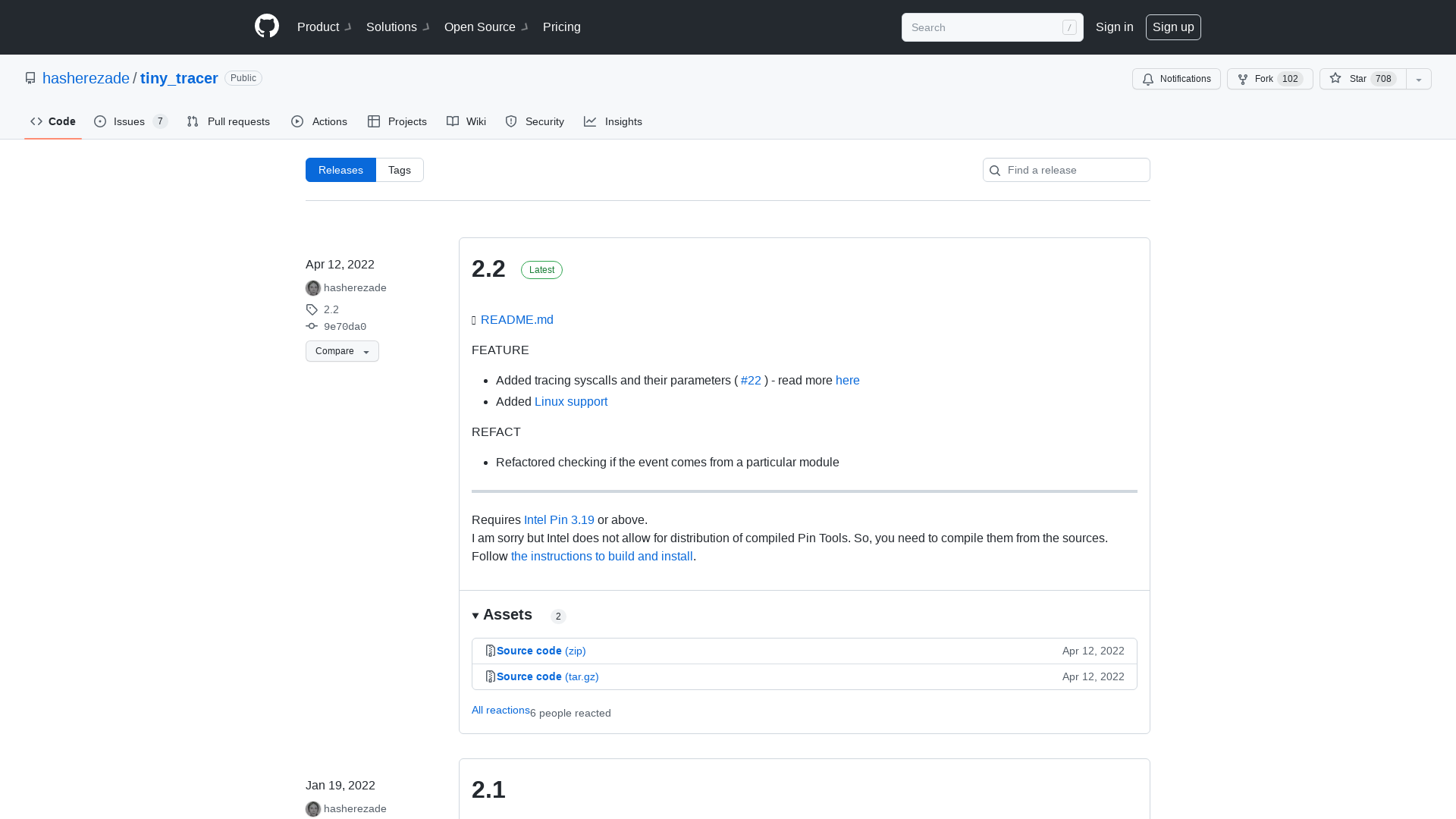
Task: Click the tag icon next to 2.2
Action: pos(312,309)
